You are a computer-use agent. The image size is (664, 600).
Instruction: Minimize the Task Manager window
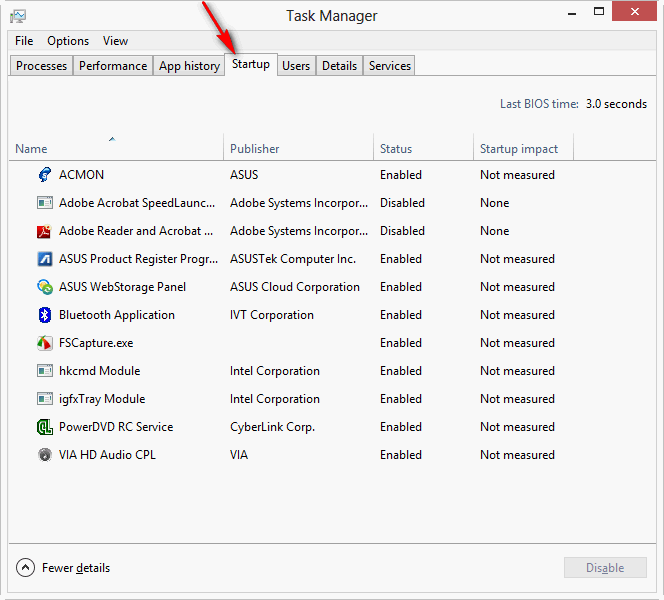[572, 13]
